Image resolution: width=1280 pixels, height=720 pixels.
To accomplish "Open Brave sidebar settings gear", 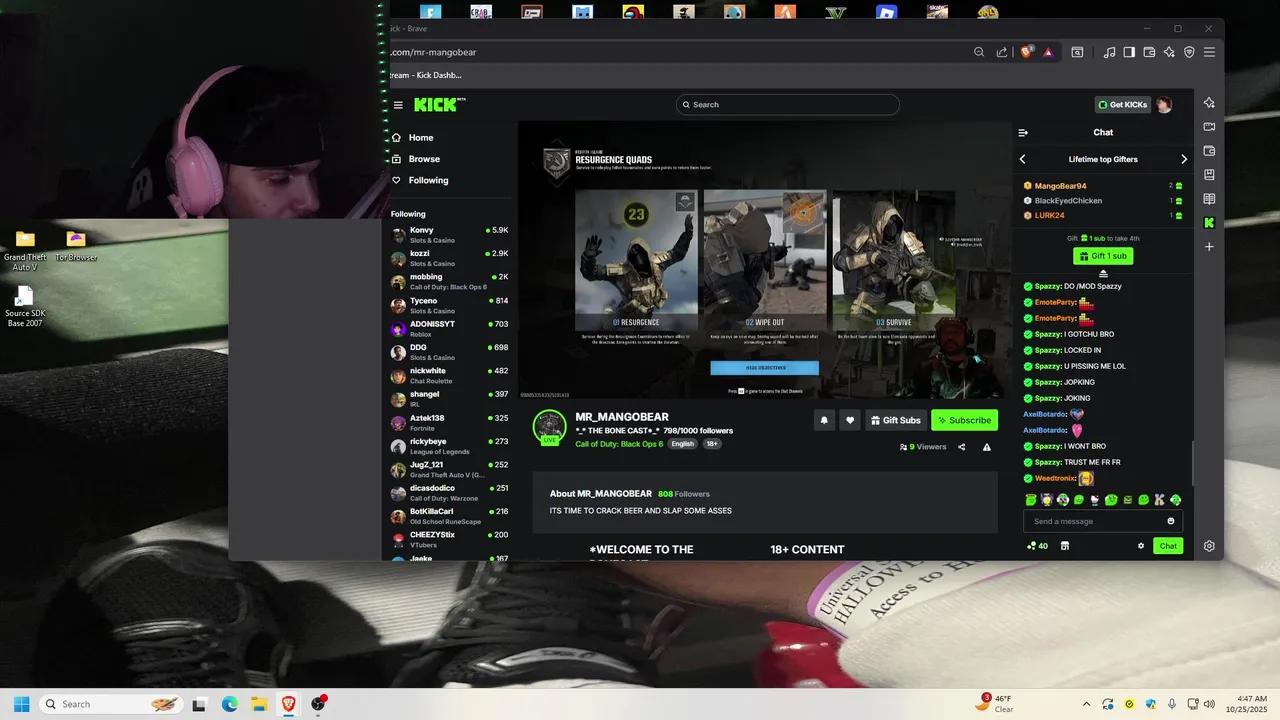I will pyautogui.click(x=1209, y=546).
